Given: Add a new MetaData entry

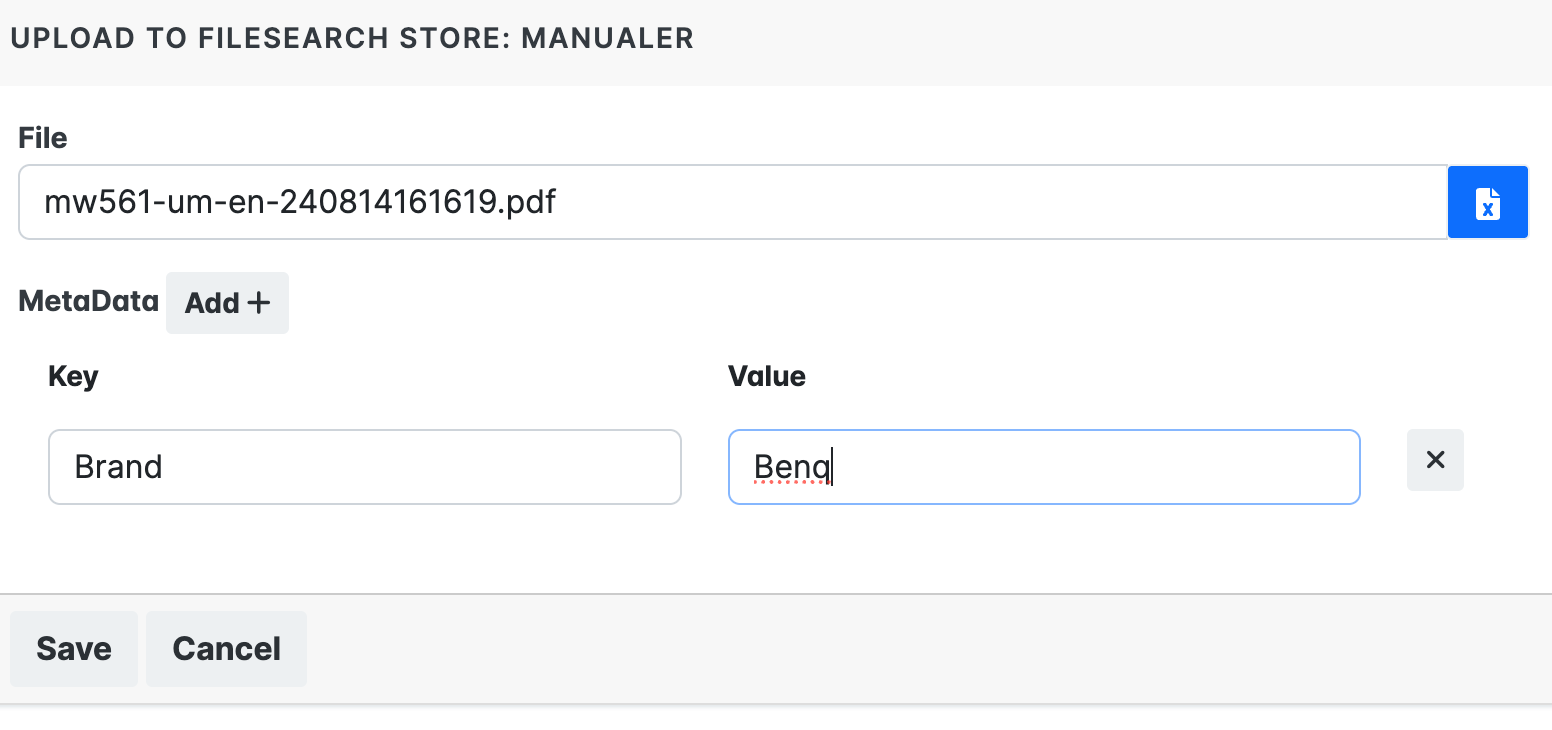Looking at the screenshot, I should click(227, 303).
